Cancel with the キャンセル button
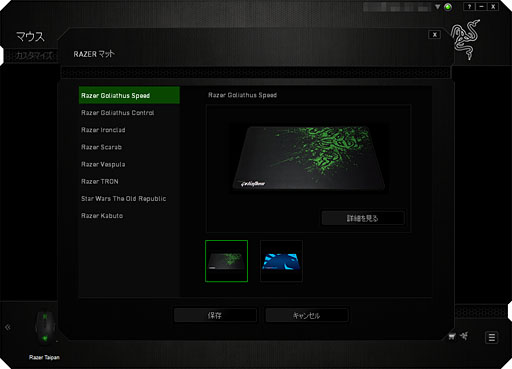 (307, 315)
